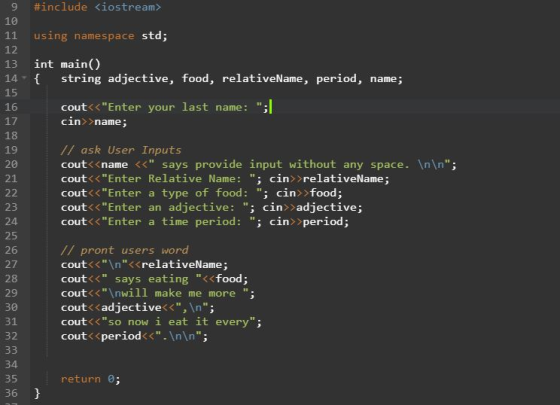Click 'int main()' on line 13
This screenshot has width=560, height=405.
pos(67,64)
